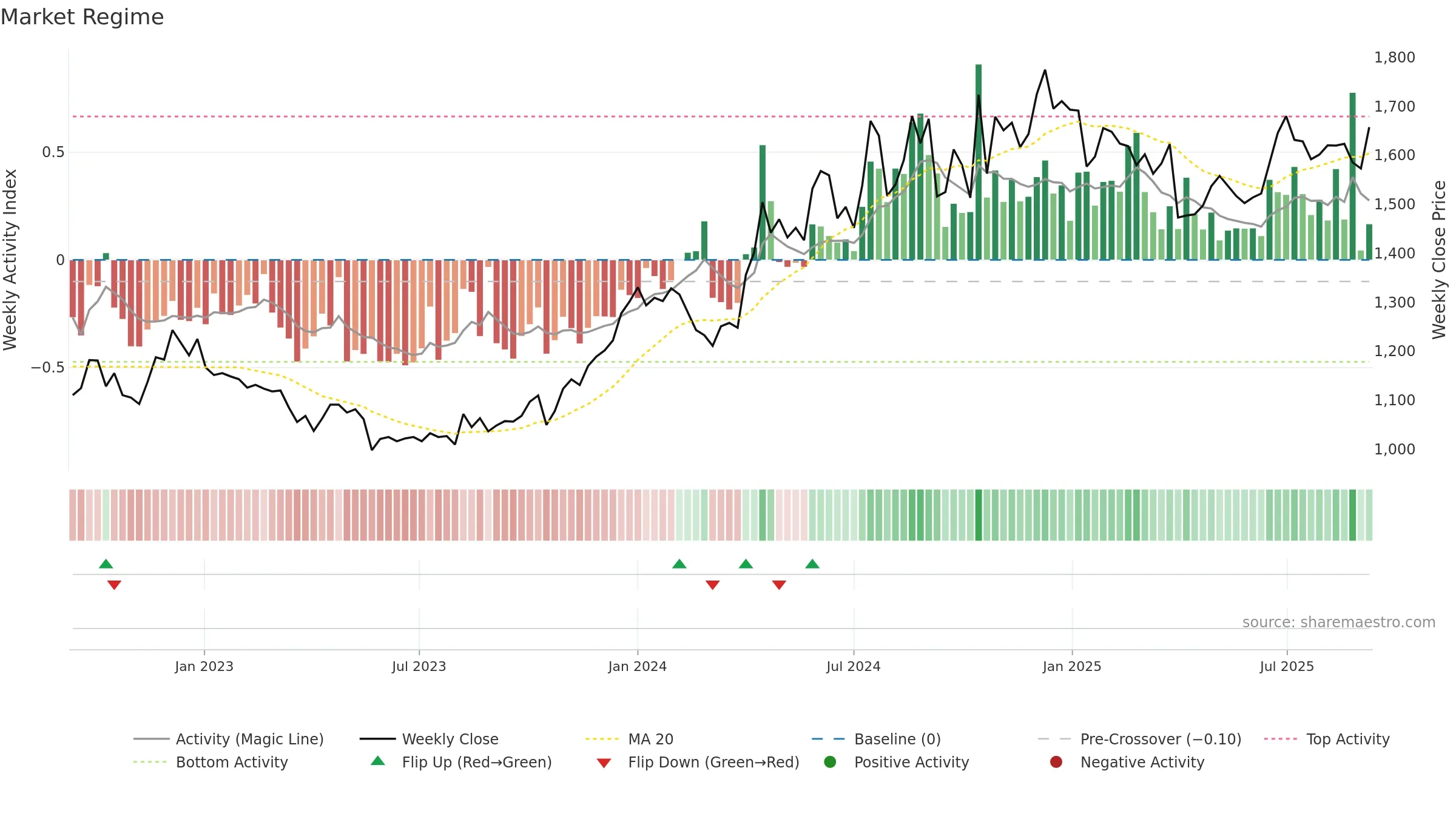Click the Jan 2025 x-axis label
Viewport: 1456px width, 819px height.
pyautogui.click(x=1072, y=666)
